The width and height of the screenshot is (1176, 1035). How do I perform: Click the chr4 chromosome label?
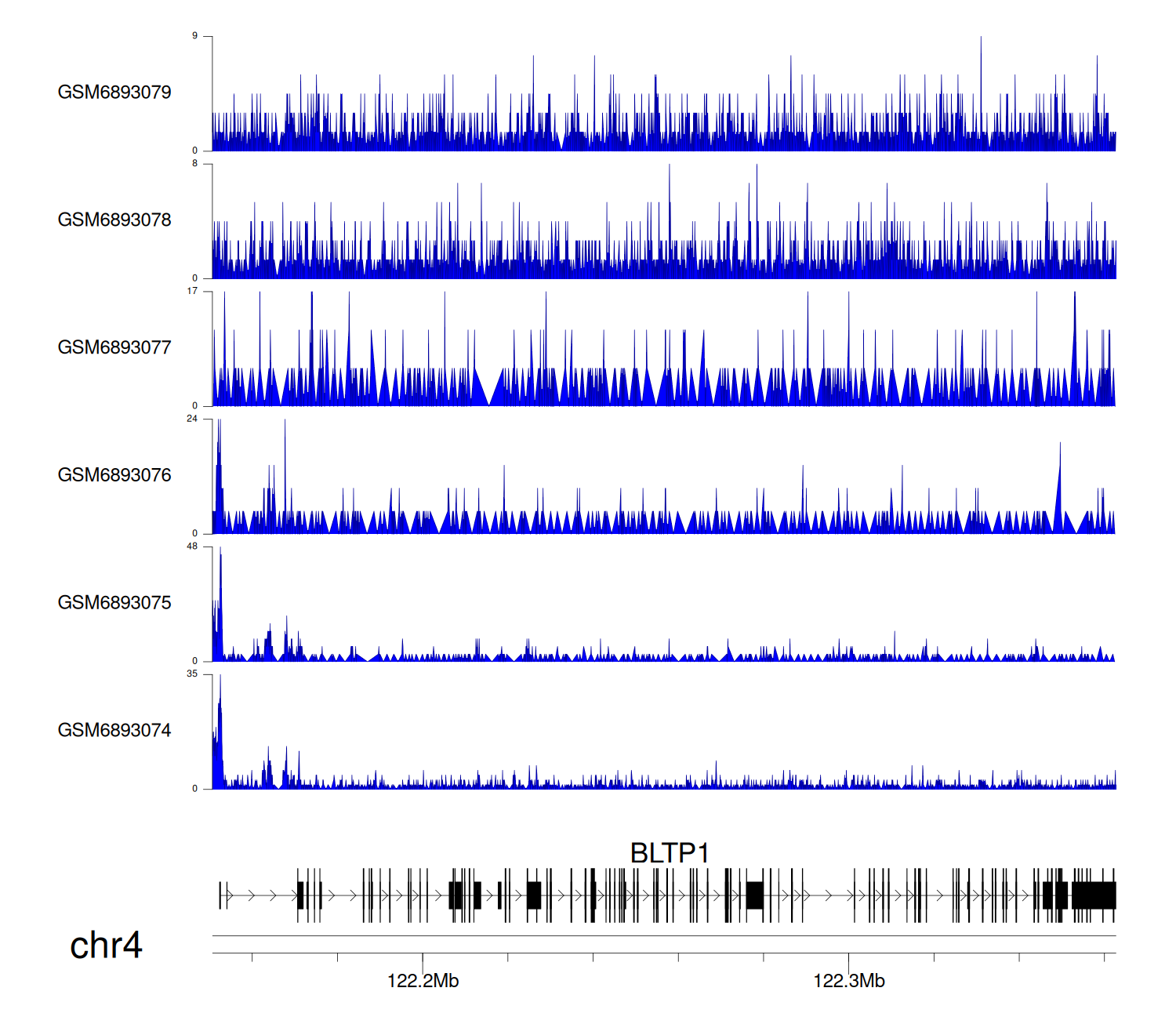[x=106, y=946]
